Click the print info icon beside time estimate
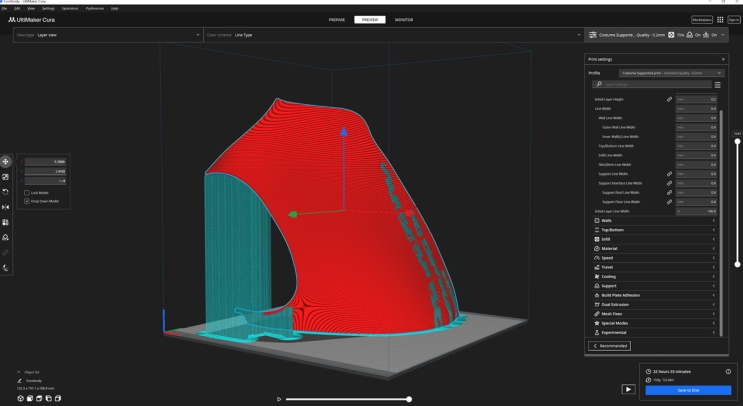Viewport: 743px width, 406px height. 728,371
